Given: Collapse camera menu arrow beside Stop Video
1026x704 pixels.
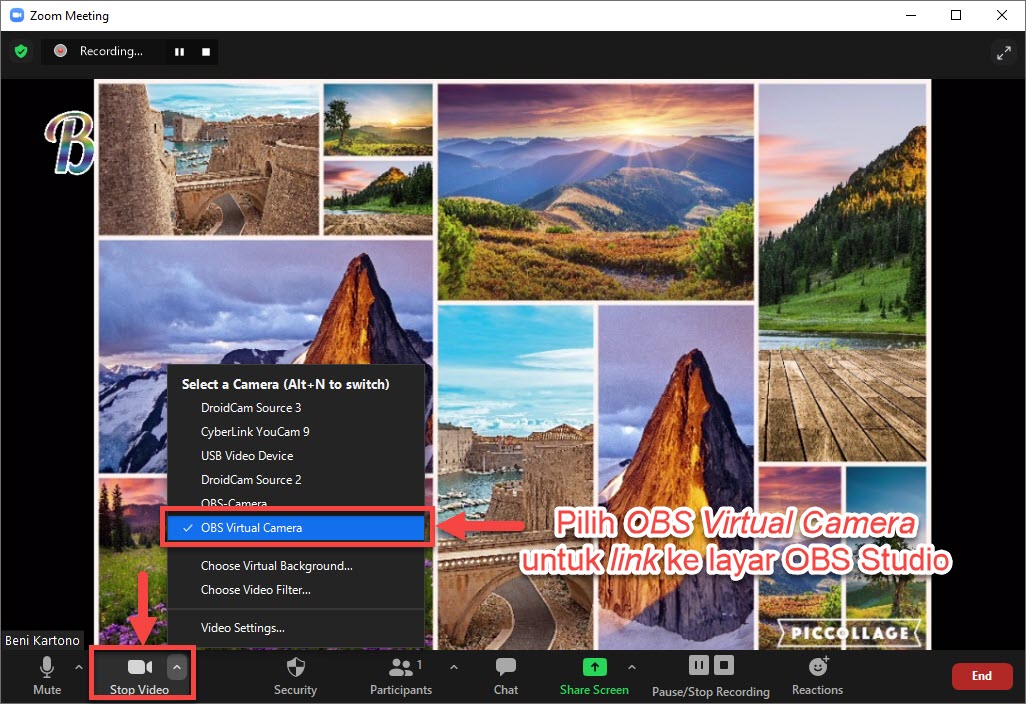Looking at the screenshot, I should [x=177, y=667].
